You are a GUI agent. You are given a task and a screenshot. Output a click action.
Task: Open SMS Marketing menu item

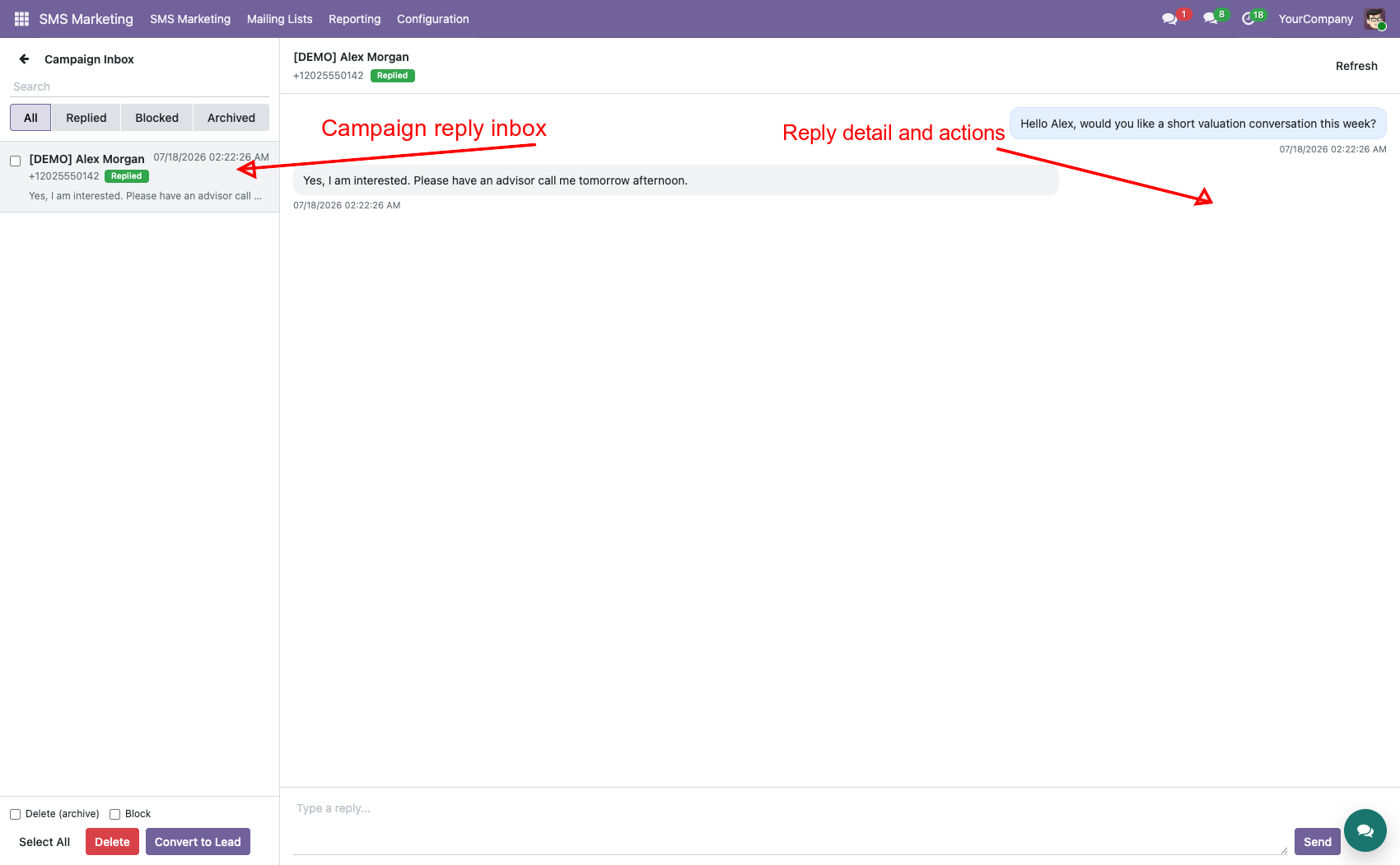tap(190, 19)
